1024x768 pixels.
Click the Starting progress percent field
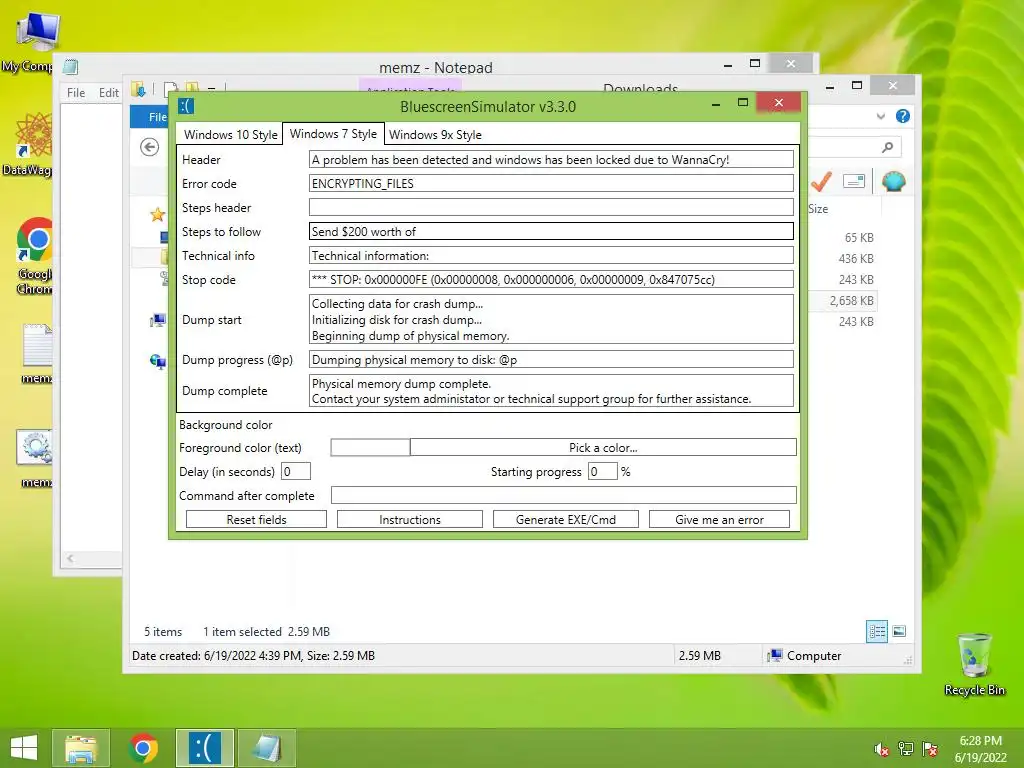point(602,472)
